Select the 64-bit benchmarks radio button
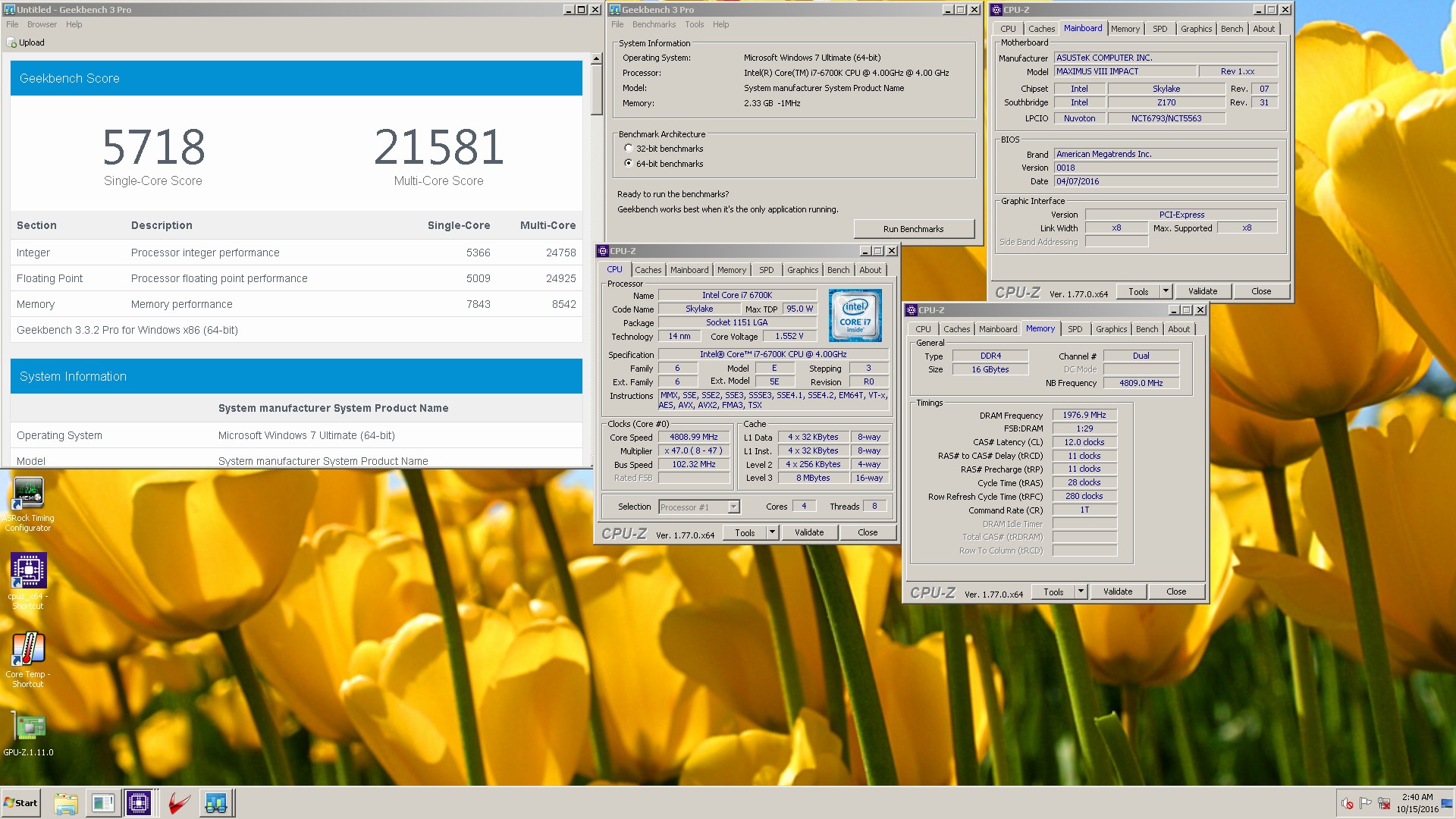The height and width of the screenshot is (819, 1456). point(629,163)
